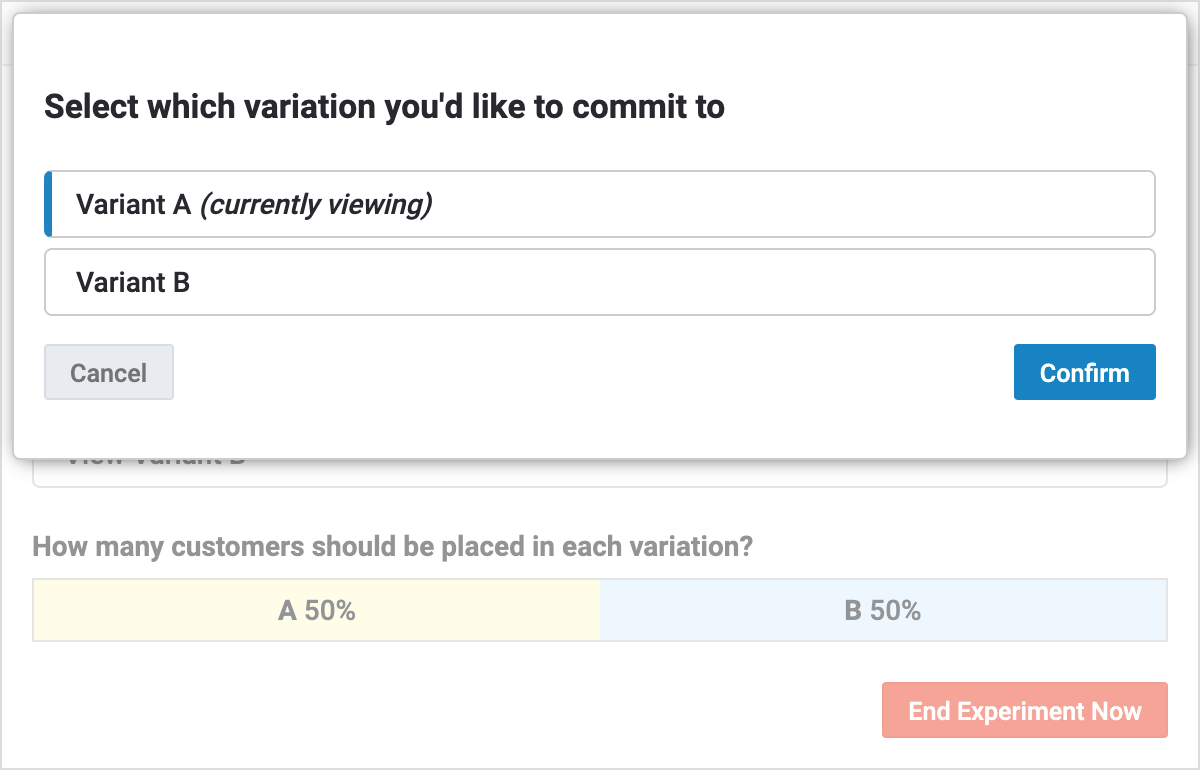Click the 'B 50%' percentage text
The height and width of the screenshot is (770, 1200).
pyautogui.click(x=882, y=610)
